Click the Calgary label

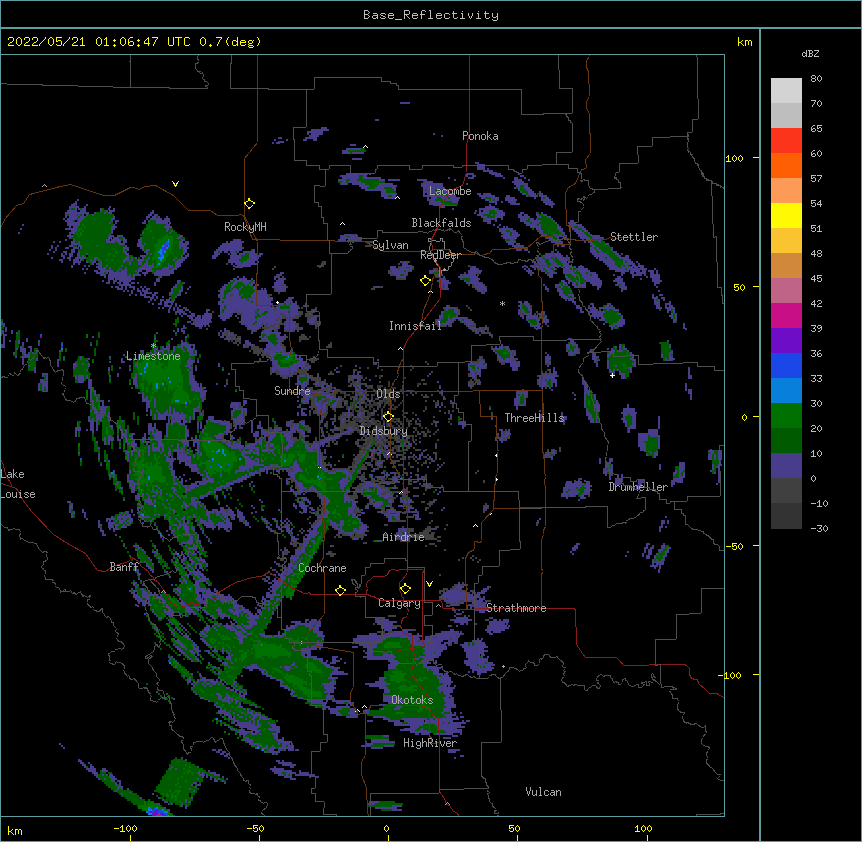399,603
